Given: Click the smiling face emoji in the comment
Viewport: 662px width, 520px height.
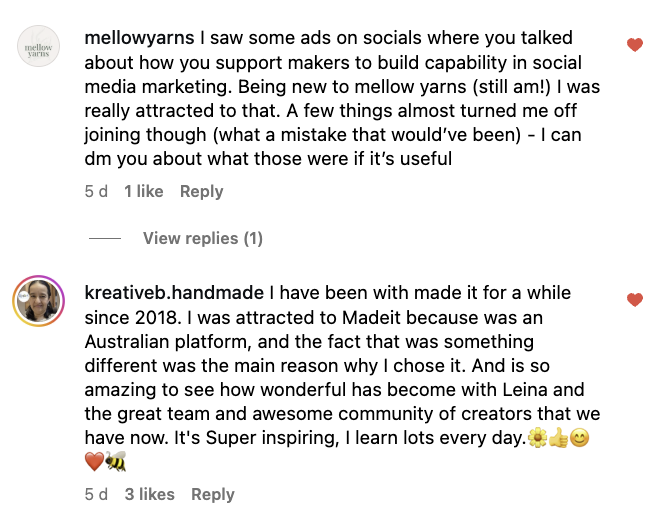Looking at the screenshot, I should click(578, 437).
